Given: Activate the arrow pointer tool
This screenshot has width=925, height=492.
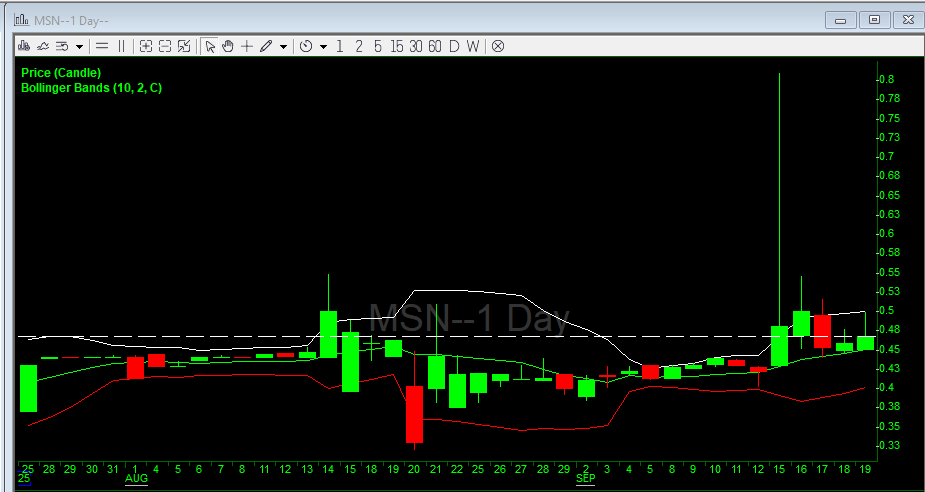Looking at the screenshot, I should (x=210, y=46).
